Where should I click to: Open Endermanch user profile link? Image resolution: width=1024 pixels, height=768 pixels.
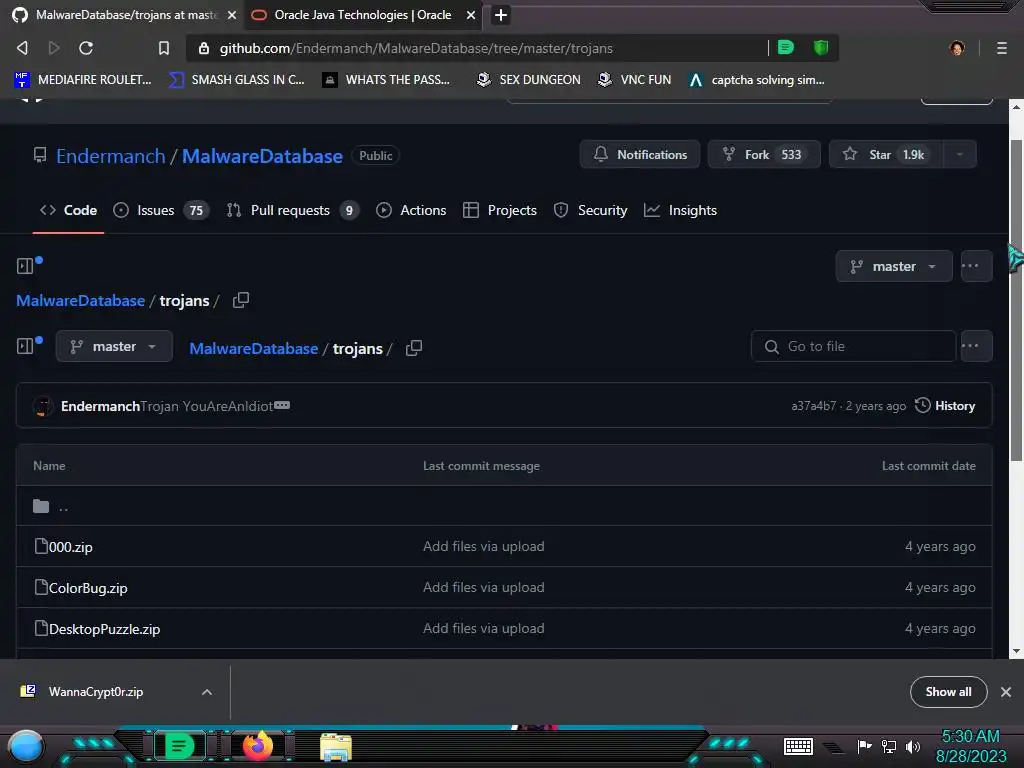tap(110, 156)
